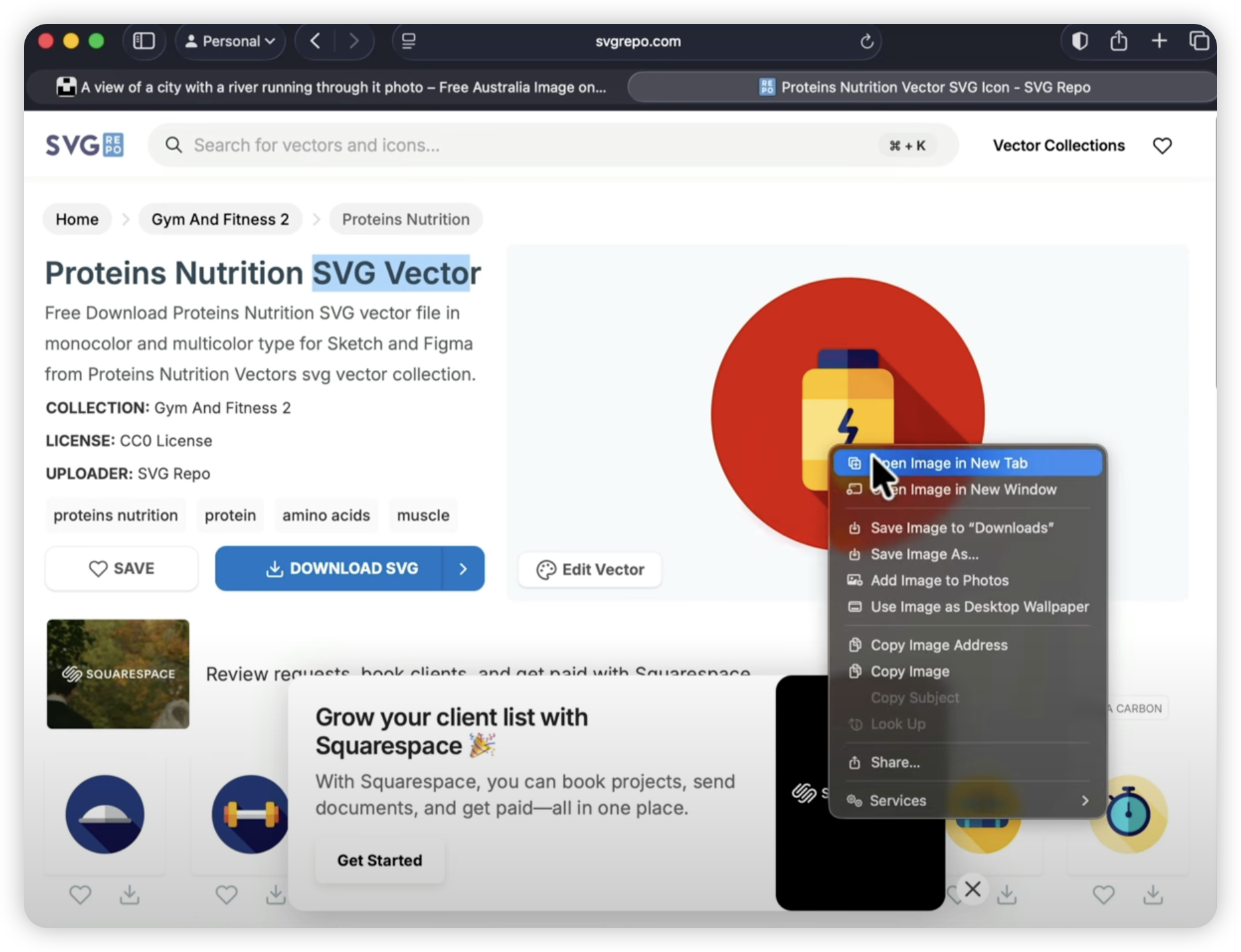The image size is (1241, 952).
Task: Download the dome dish icon
Action: (x=129, y=895)
